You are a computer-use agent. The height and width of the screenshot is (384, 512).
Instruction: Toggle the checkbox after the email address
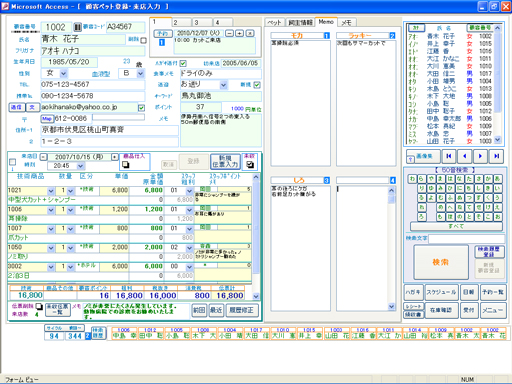141,108
